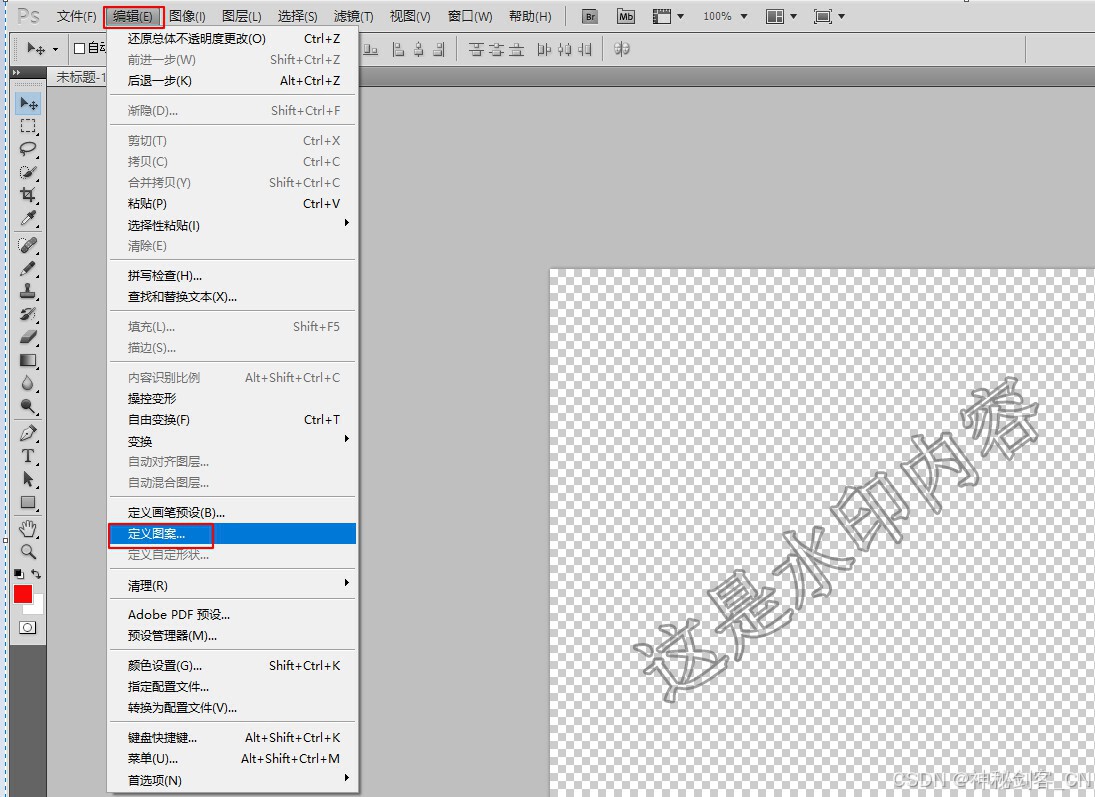Open the red foreground color swatch
This screenshot has height=797, width=1095.
tap(23, 594)
